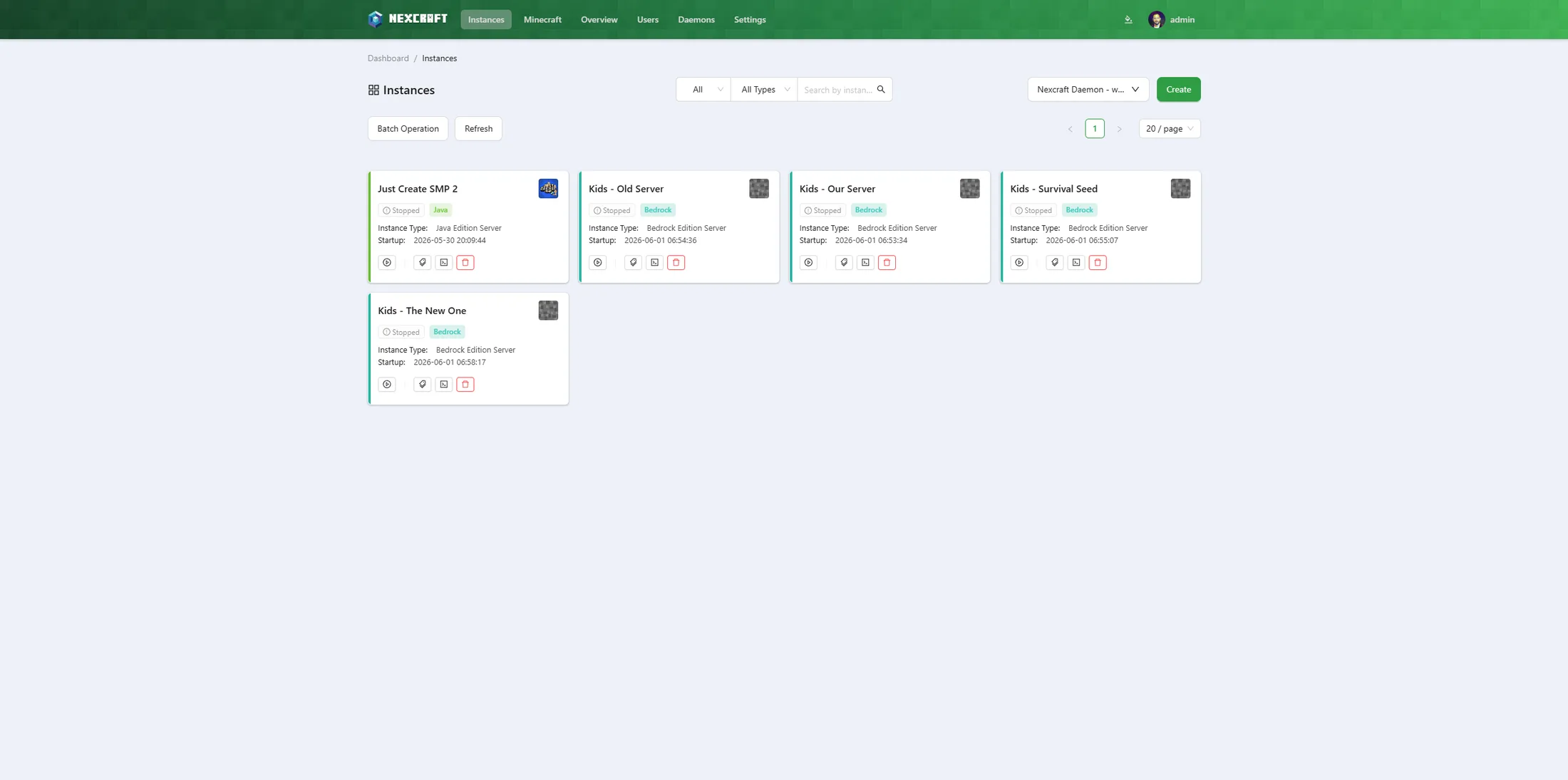
Task: Open the Overview nav tab
Action: pos(599,19)
